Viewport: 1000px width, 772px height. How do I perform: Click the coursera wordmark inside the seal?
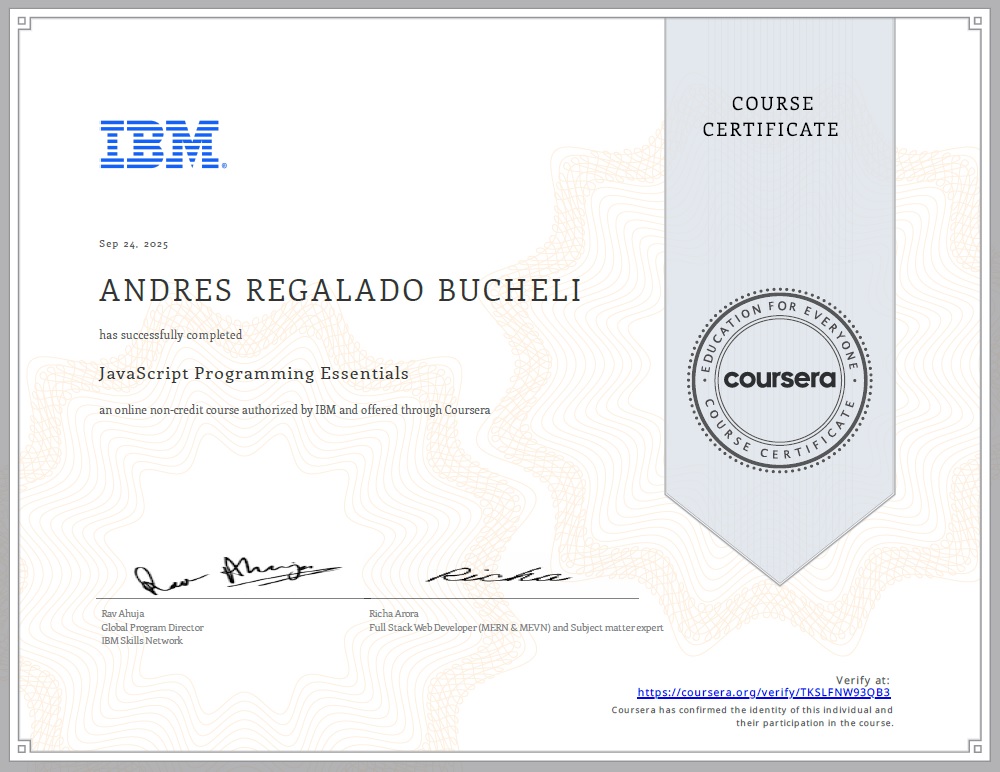pos(778,378)
